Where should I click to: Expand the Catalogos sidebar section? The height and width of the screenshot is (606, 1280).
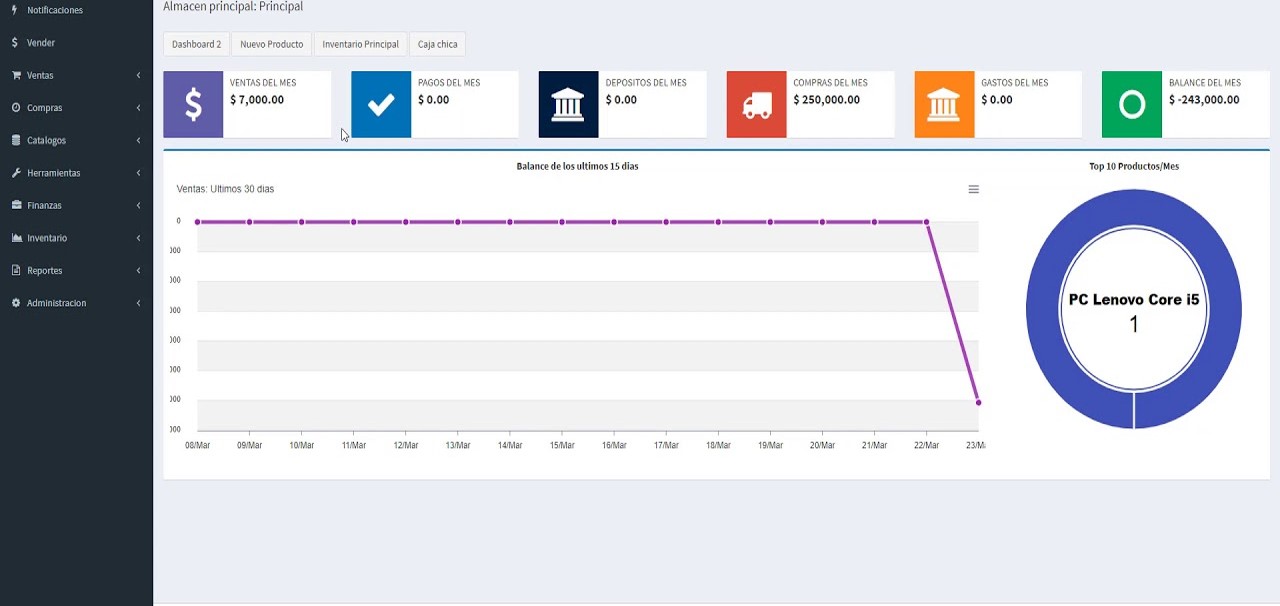tap(46, 140)
